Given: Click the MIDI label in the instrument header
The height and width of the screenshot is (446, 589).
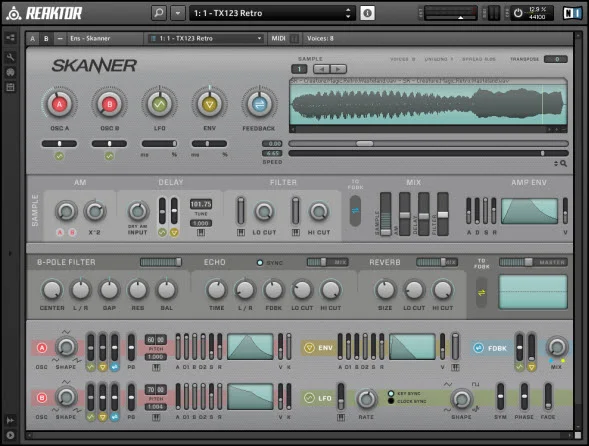Looking at the screenshot, I should pyautogui.click(x=278, y=38).
